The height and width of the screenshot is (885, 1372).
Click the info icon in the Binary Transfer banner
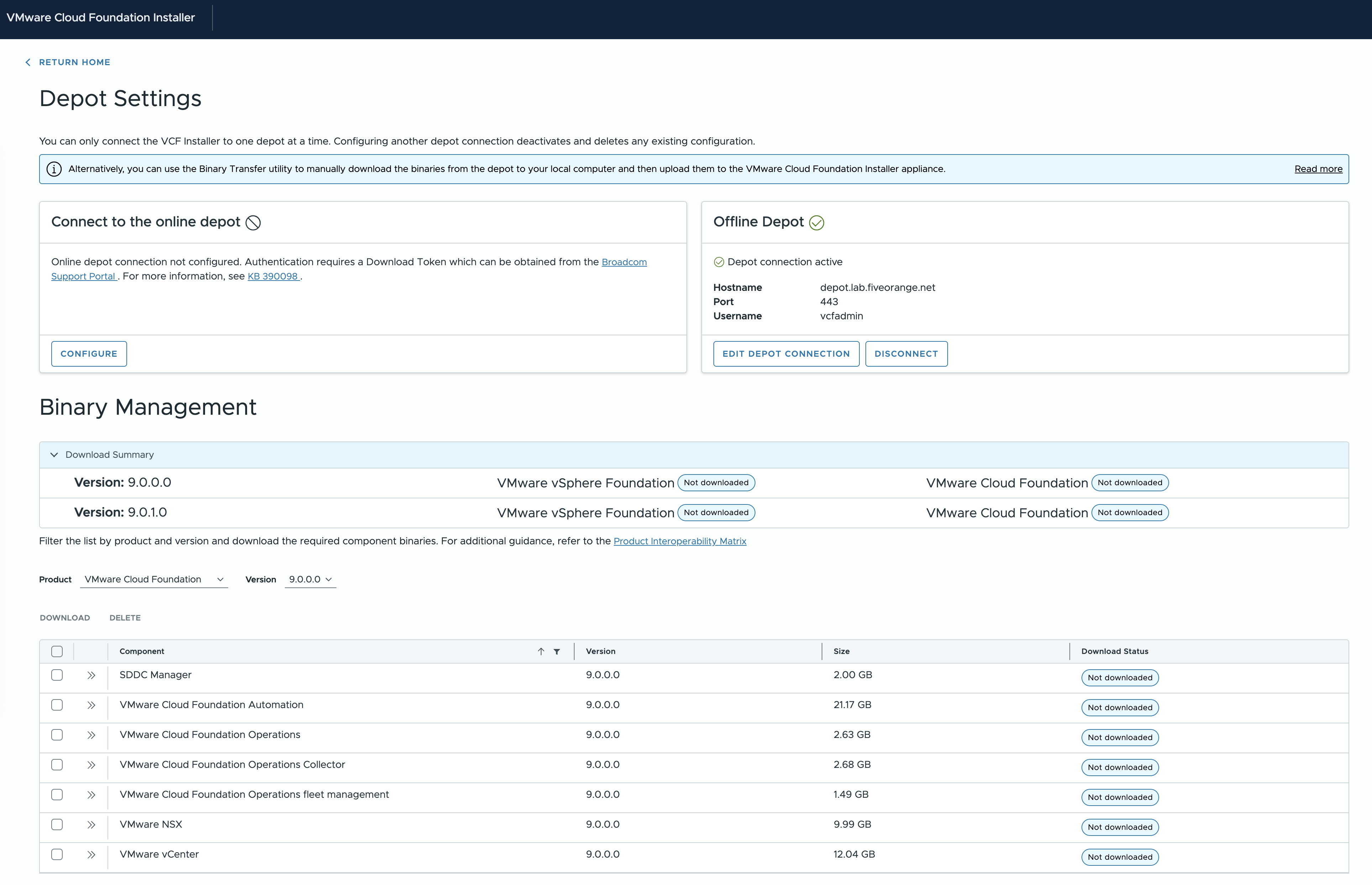click(54, 169)
